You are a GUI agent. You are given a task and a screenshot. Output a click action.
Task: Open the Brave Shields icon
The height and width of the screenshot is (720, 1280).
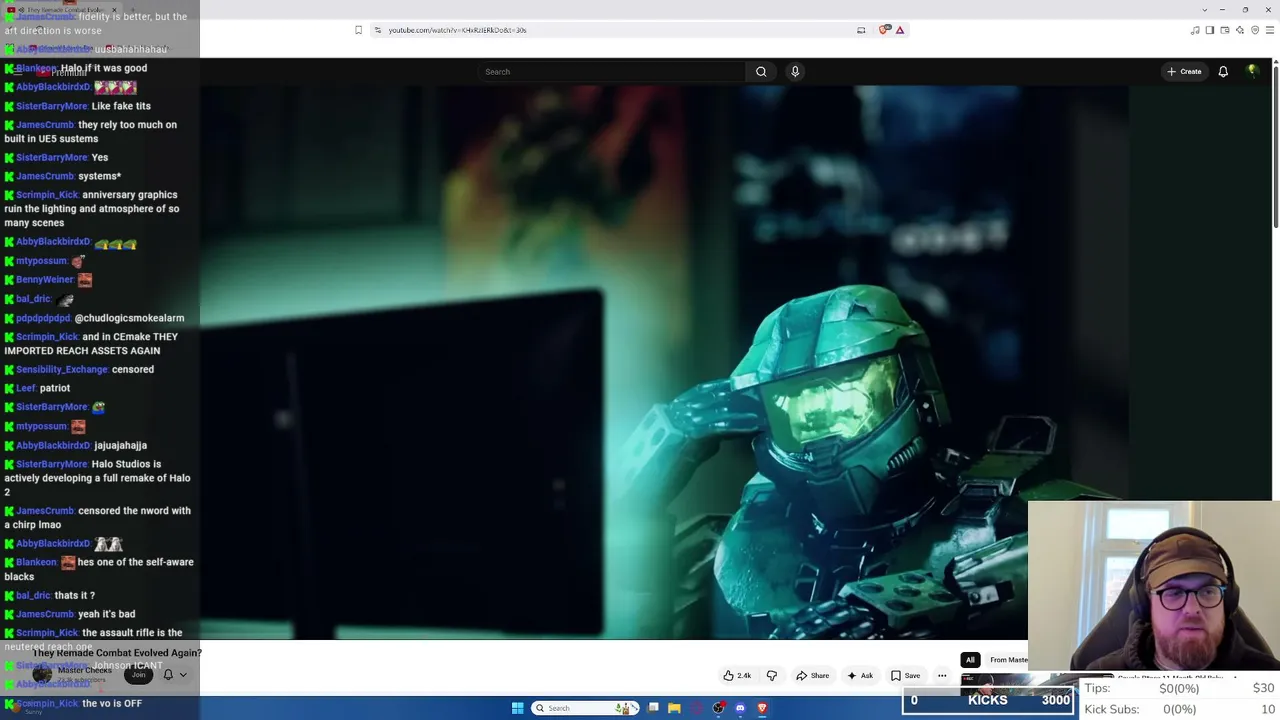pos(884,30)
